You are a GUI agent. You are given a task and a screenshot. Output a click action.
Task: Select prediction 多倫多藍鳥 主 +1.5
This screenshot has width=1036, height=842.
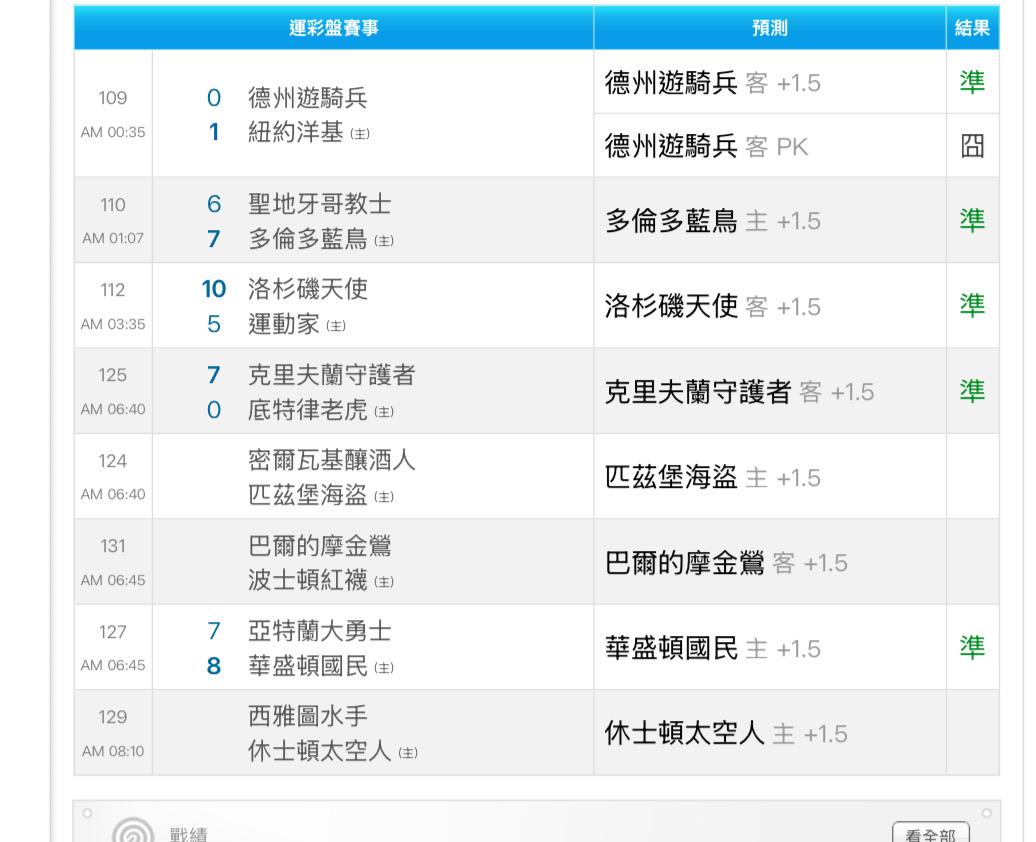coord(712,221)
